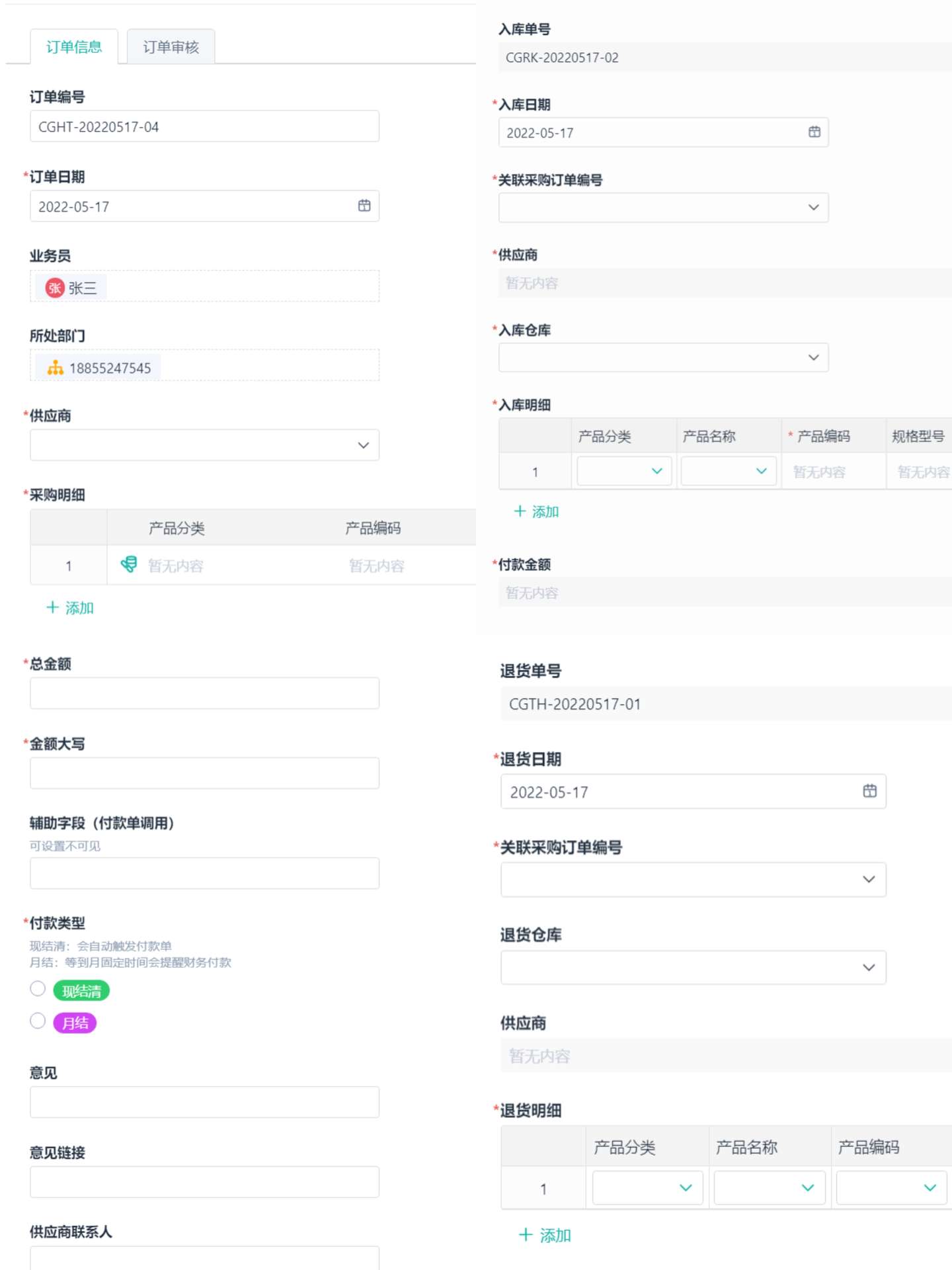Click 退货单号 value CGTH-20220517-01
952x1270 pixels.
click(x=575, y=704)
